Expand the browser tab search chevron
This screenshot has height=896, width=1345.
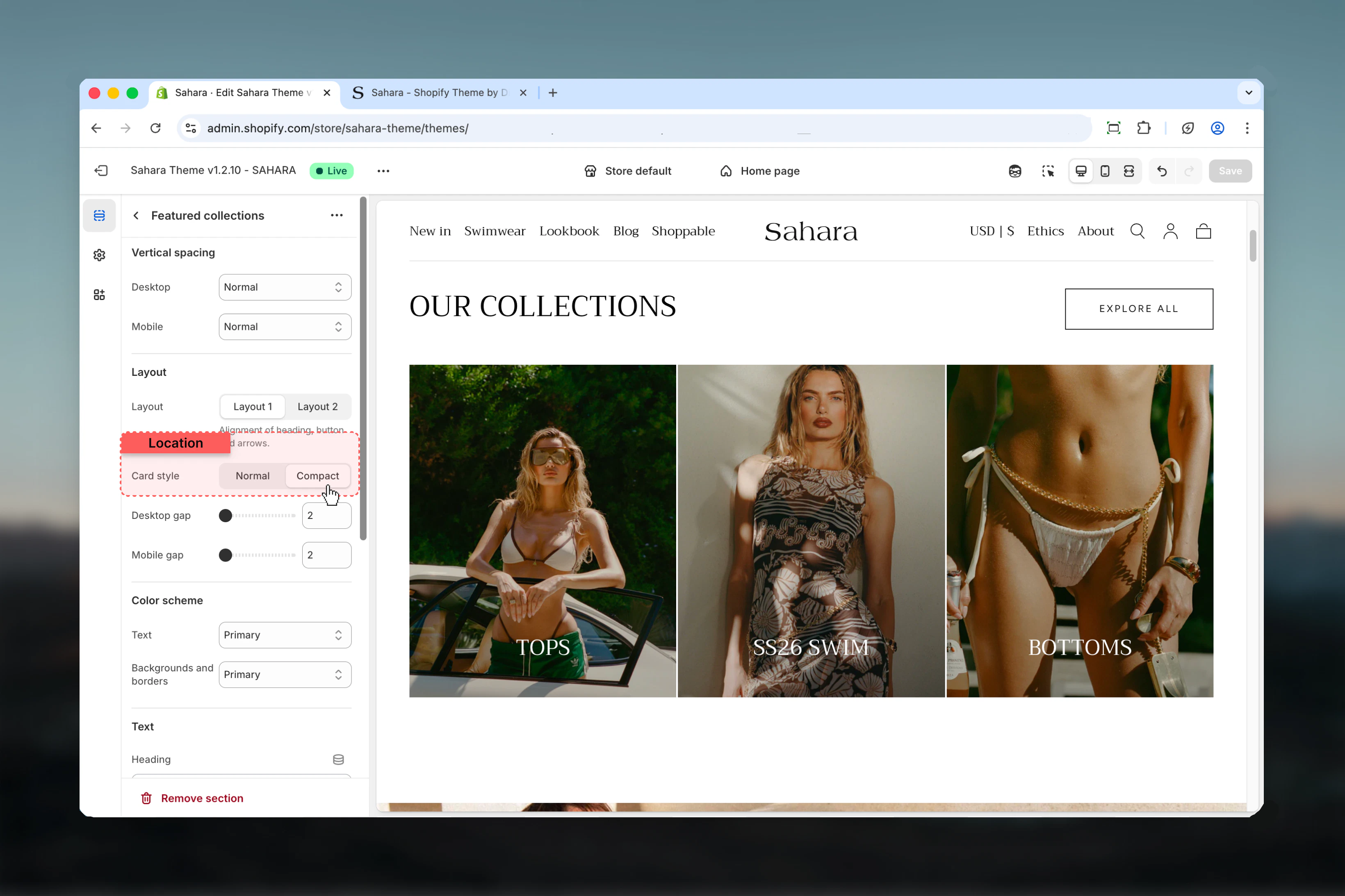point(1249,93)
